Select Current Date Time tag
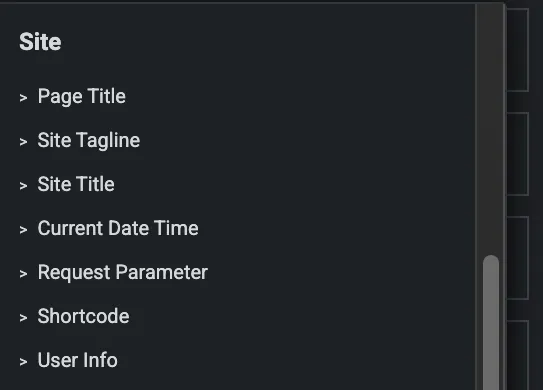Image resolution: width=543 pixels, height=390 pixels. 118,228
